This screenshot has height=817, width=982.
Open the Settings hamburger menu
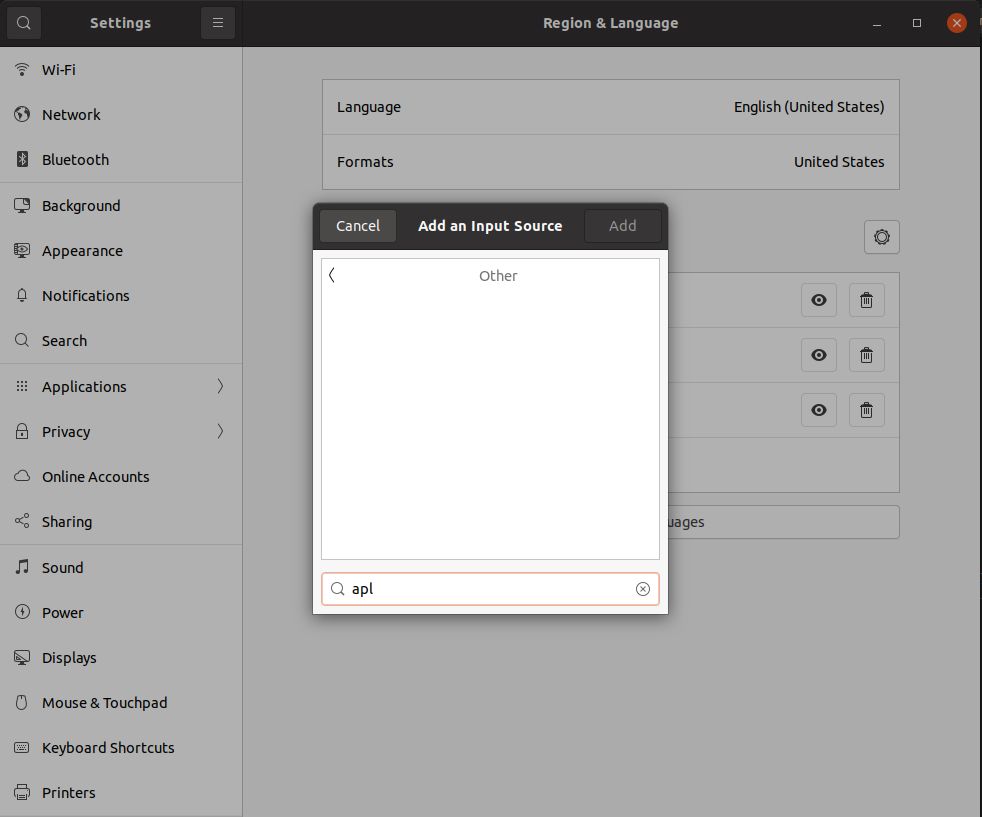[217, 23]
